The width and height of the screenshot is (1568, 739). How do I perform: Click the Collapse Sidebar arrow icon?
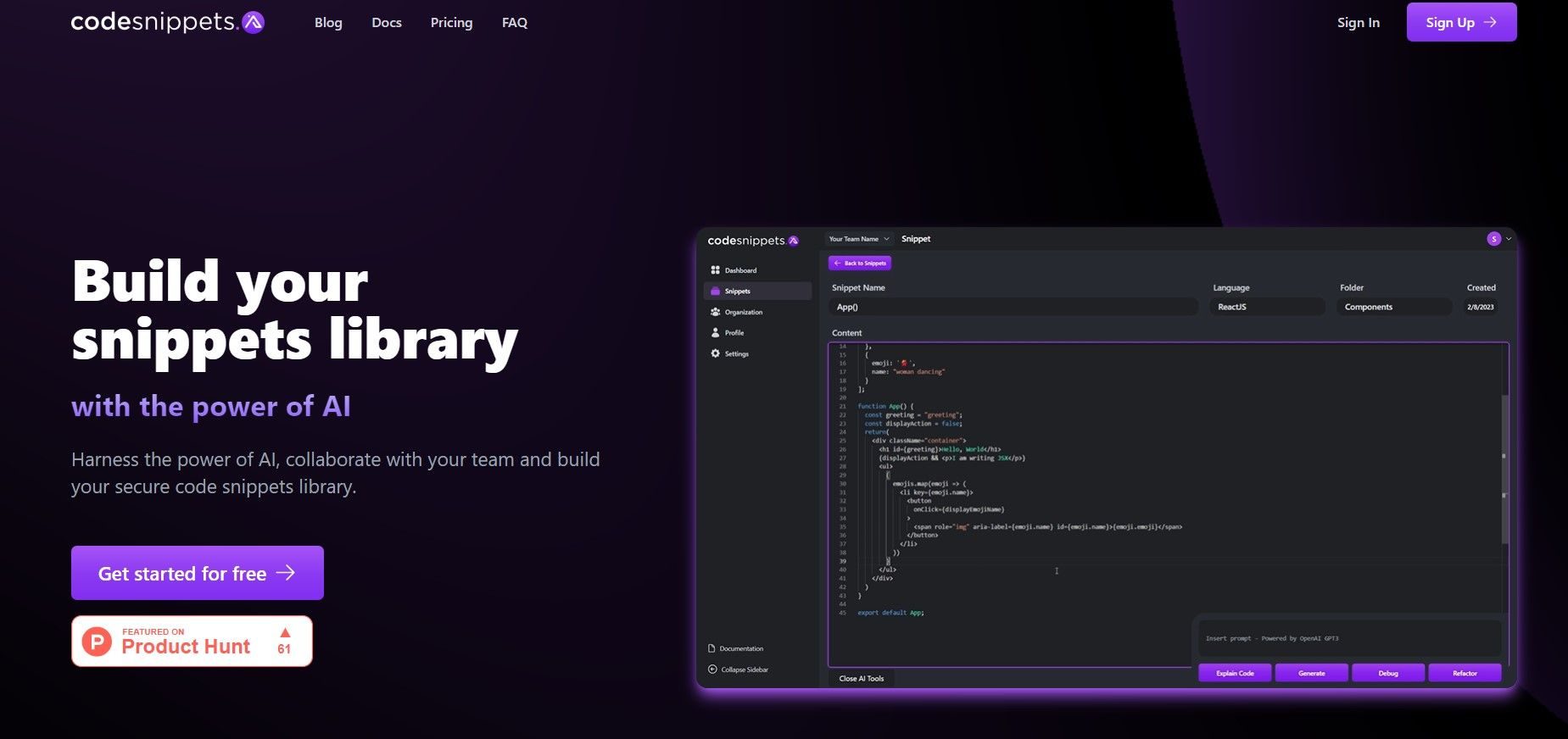click(x=712, y=670)
